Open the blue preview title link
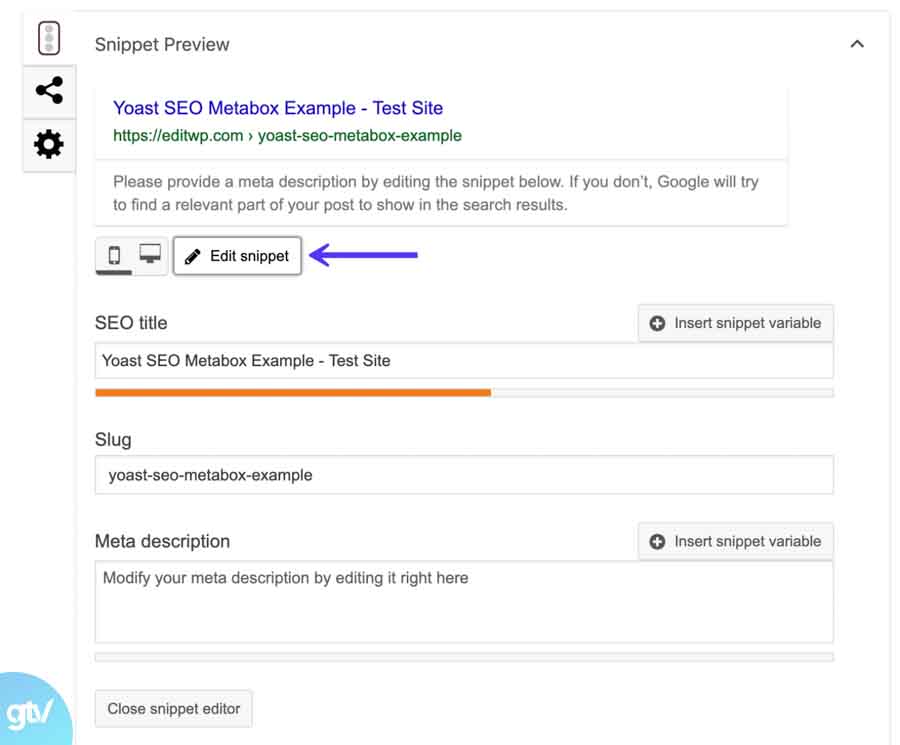This screenshot has height=745, width=900. pos(278,108)
